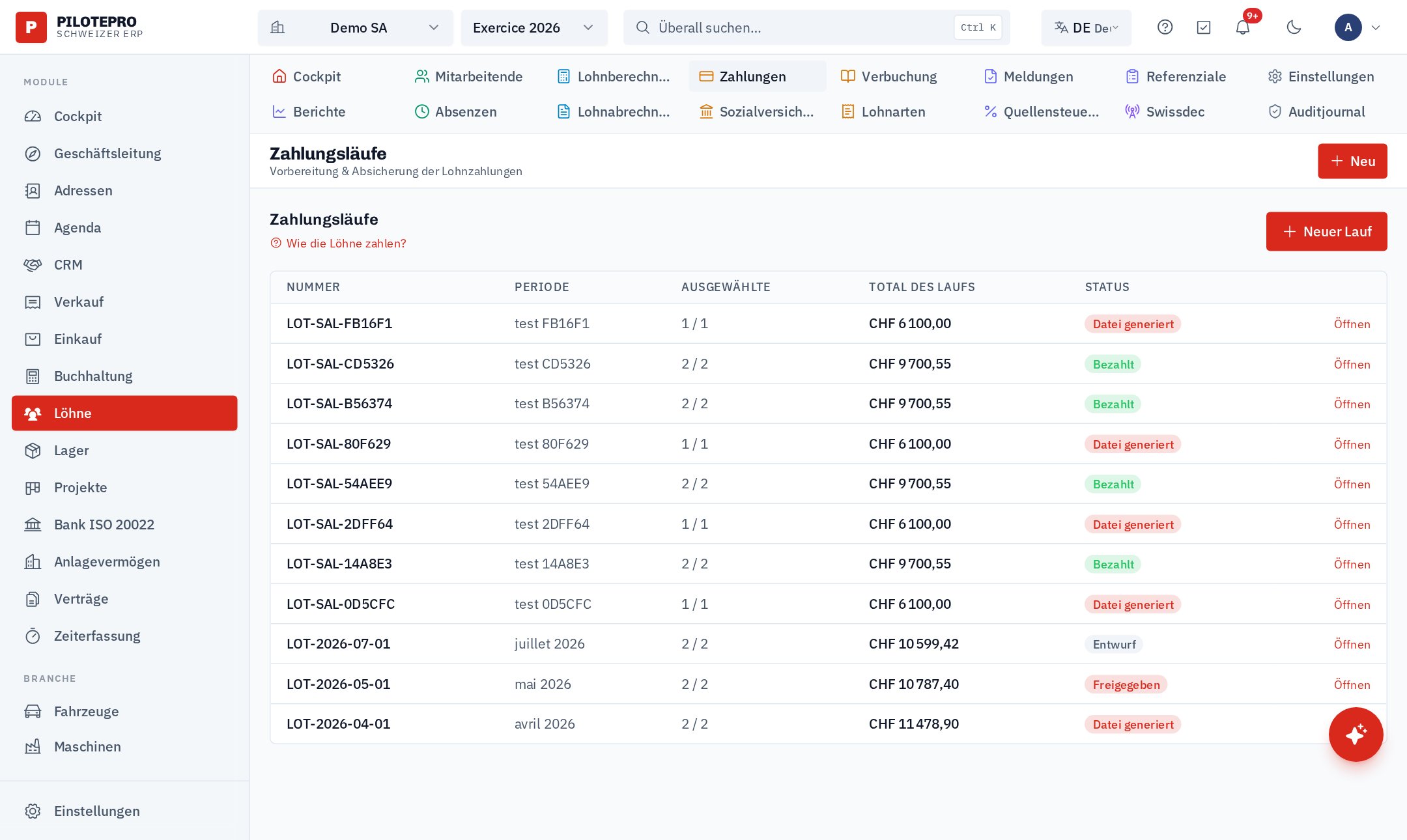1407x840 pixels.
Task: Open the Quellensteue... tab
Action: 1041,111
